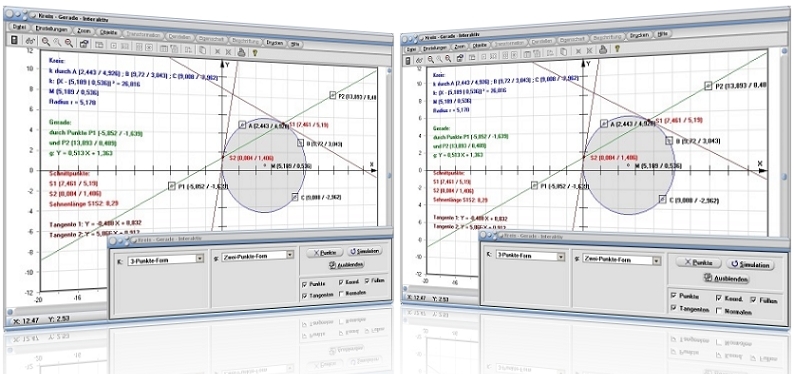Click printer icon in left window toolbar
Viewport: 794px width, 374px height.
[x=242, y=52]
